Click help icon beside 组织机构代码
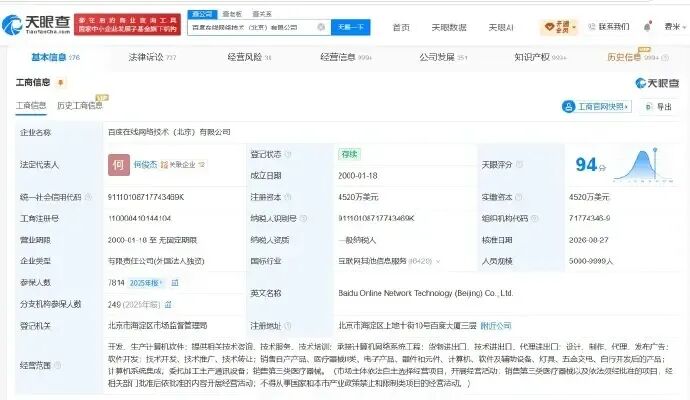690x400 pixels. point(535,218)
